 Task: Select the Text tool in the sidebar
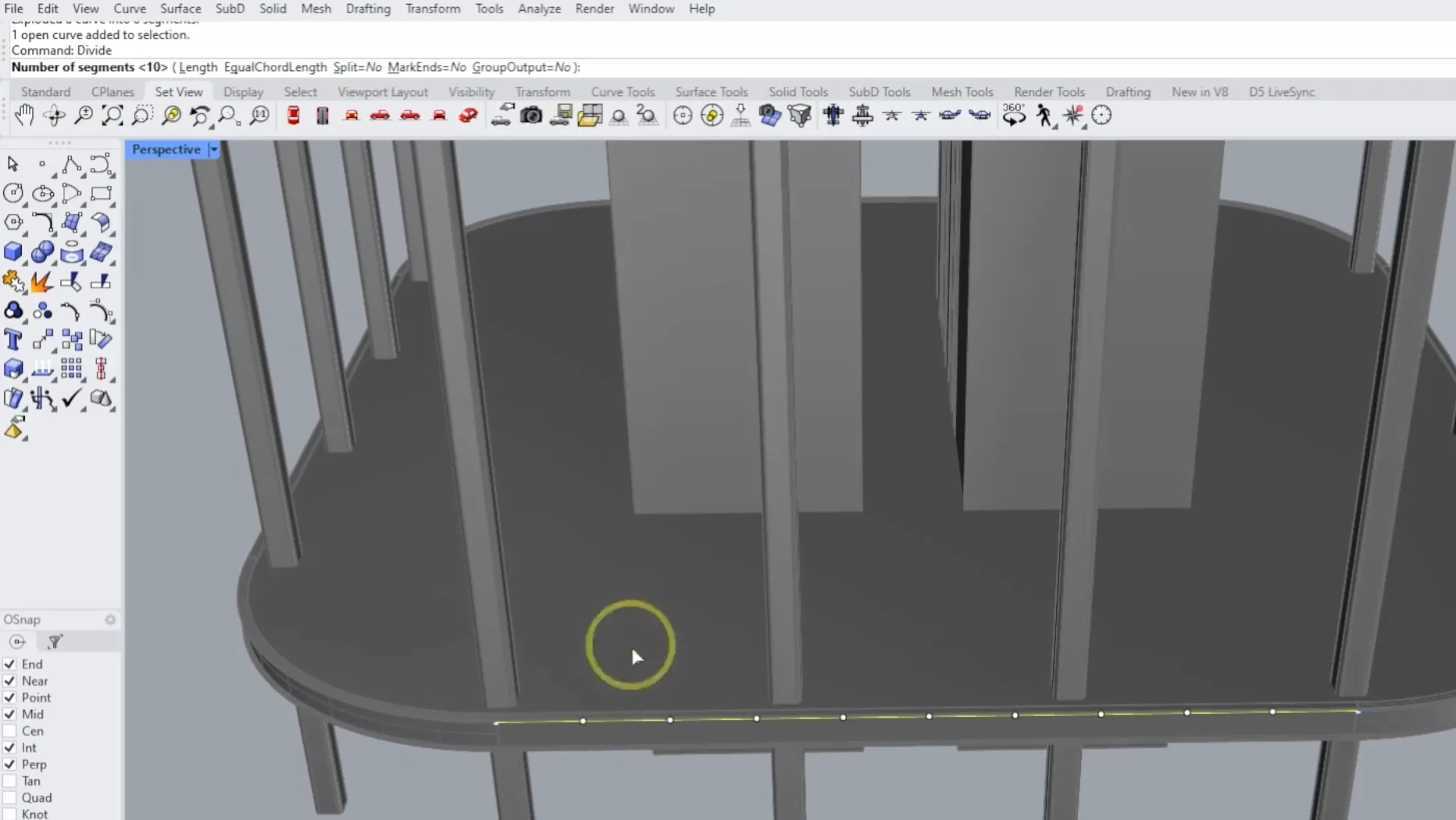(x=13, y=340)
